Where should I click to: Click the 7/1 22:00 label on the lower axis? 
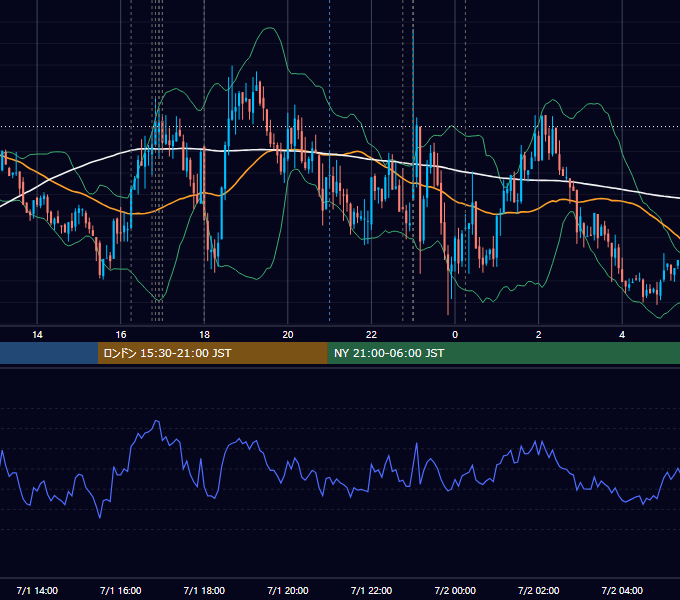click(371, 590)
